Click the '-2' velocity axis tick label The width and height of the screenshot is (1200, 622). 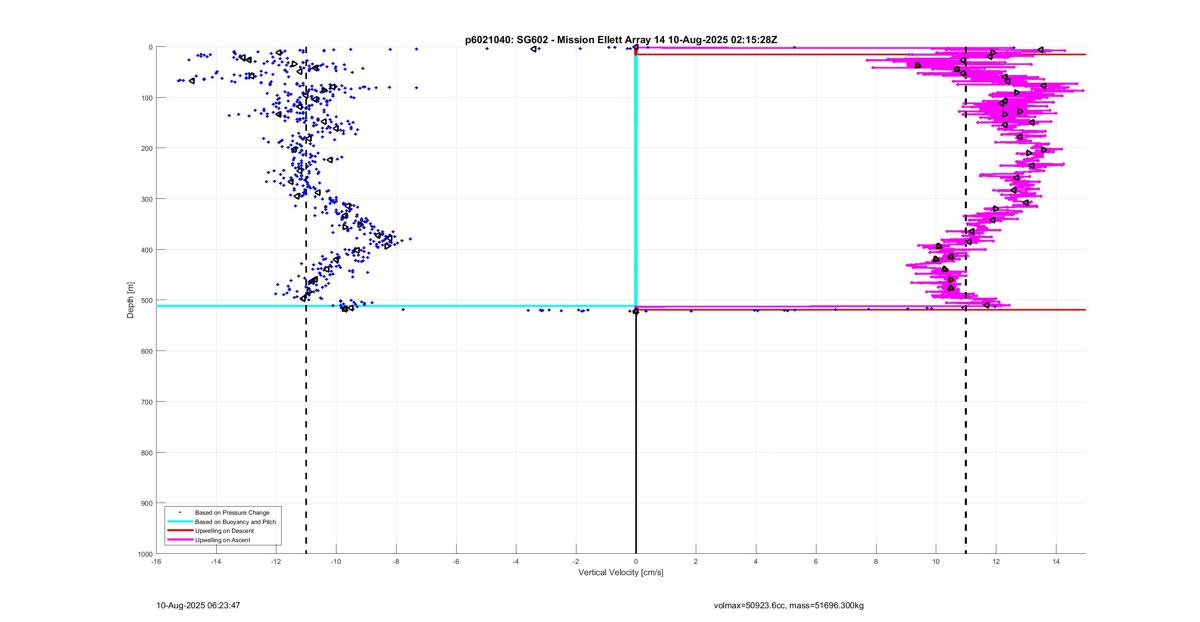[x=576, y=561]
